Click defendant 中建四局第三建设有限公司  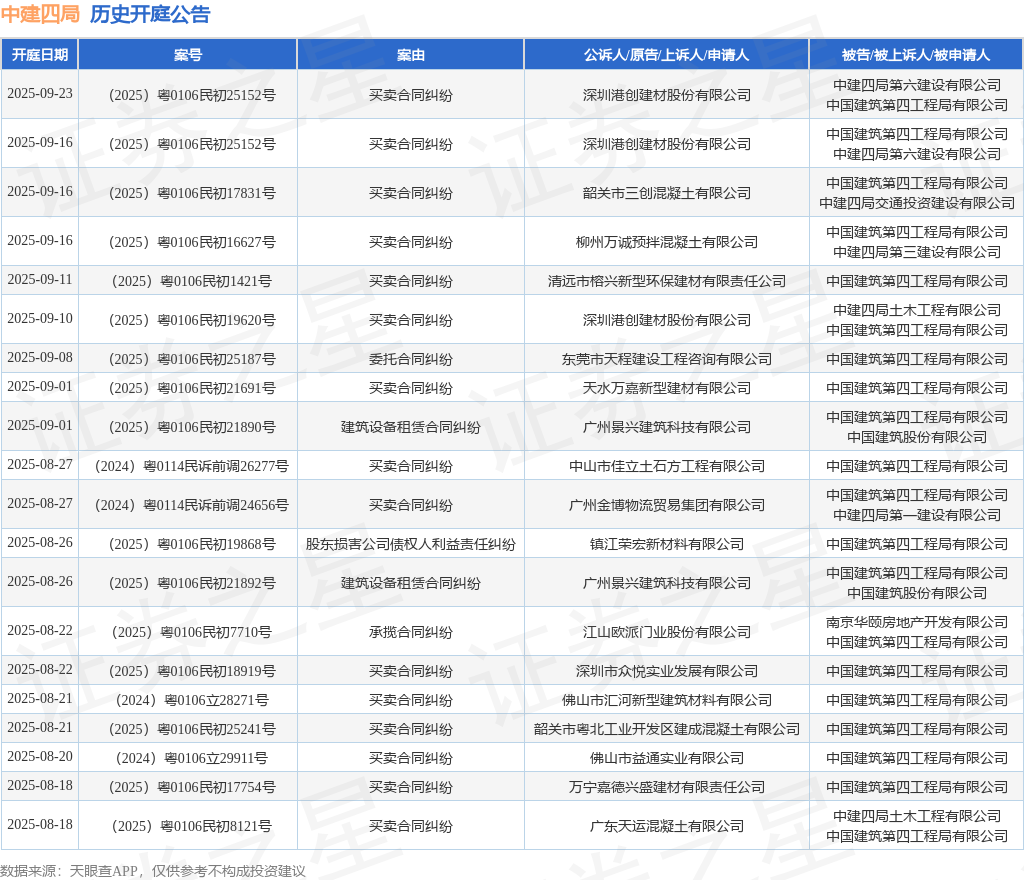tap(917, 252)
